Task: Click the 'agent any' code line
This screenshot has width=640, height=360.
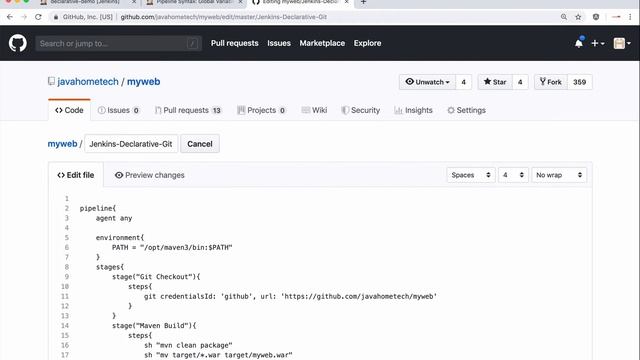Action: click(x=114, y=218)
